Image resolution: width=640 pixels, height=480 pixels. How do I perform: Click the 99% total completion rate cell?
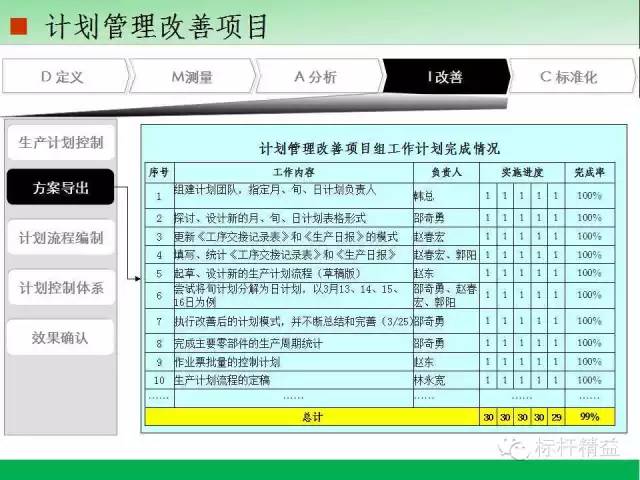pos(589,416)
